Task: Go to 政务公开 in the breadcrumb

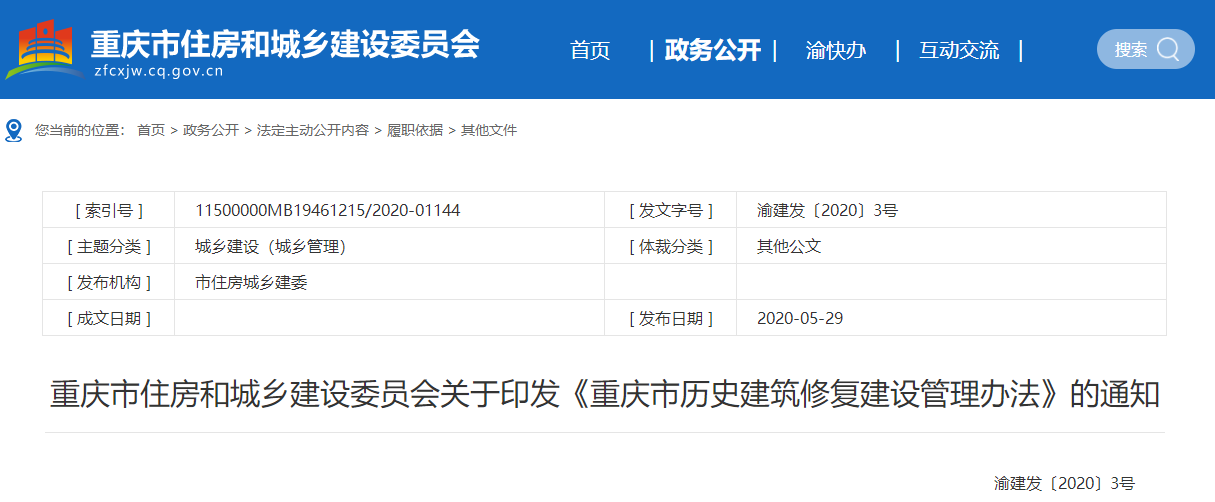Action: coord(211,130)
